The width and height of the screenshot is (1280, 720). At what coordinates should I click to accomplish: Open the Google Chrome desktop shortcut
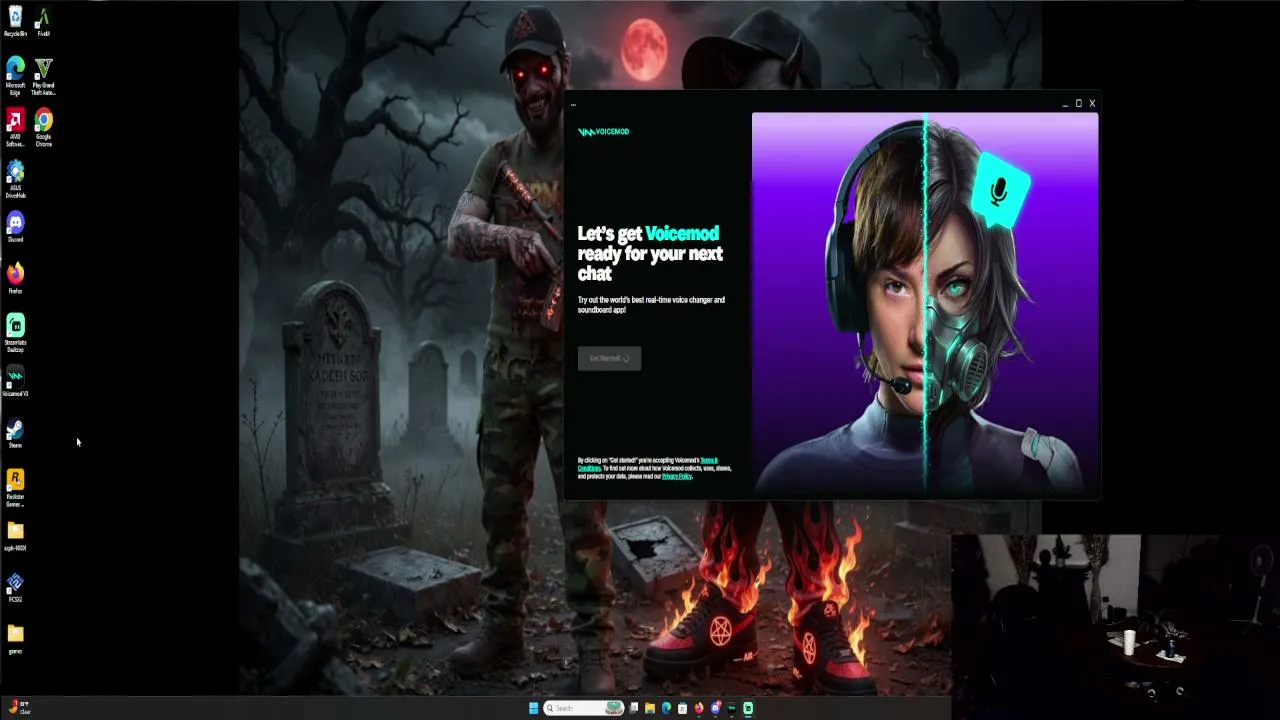(x=43, y=128)
